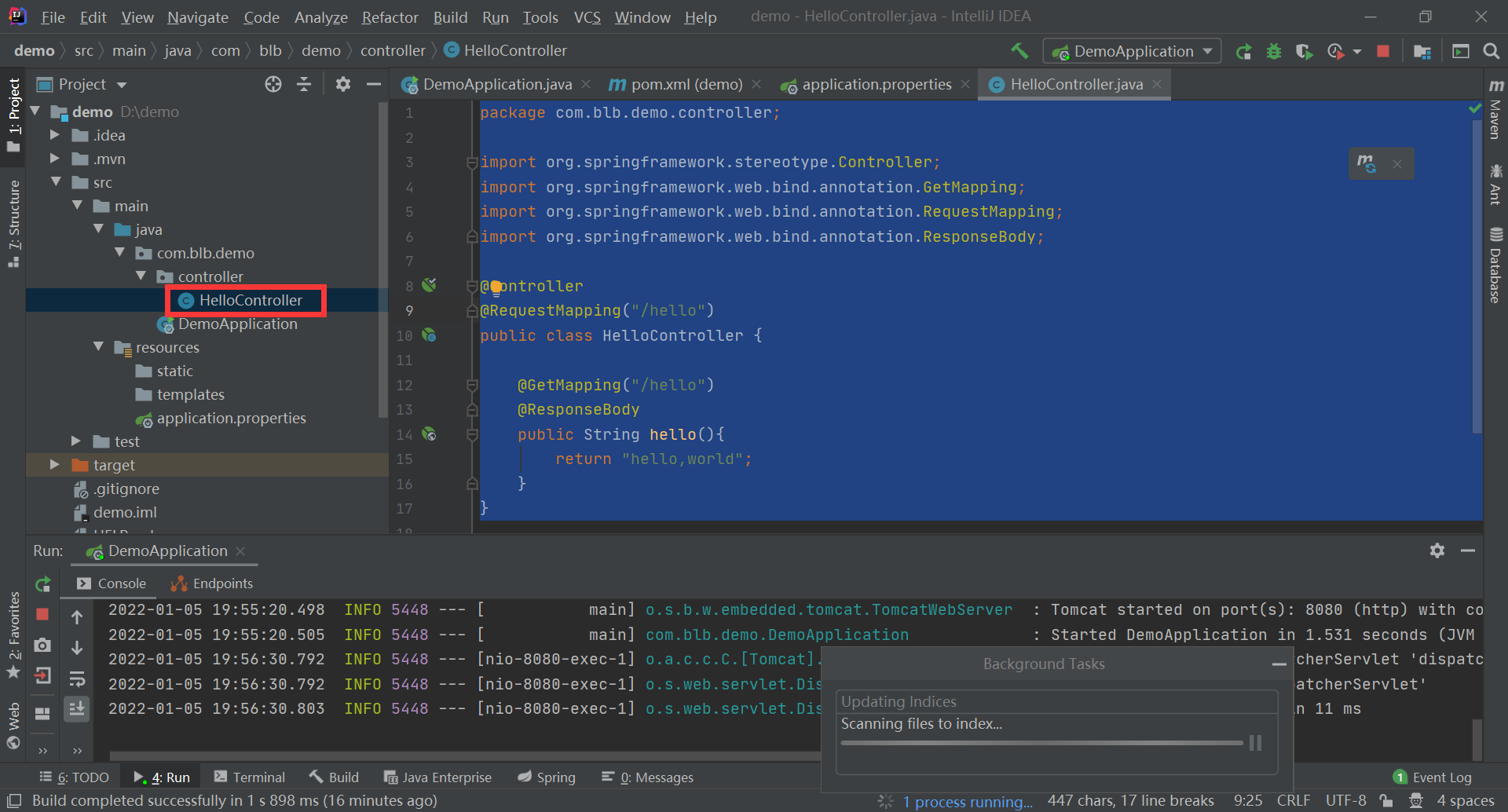Open Spring tool window
1508x812 pixels.
pyautogui.click(x=547, y=777)
